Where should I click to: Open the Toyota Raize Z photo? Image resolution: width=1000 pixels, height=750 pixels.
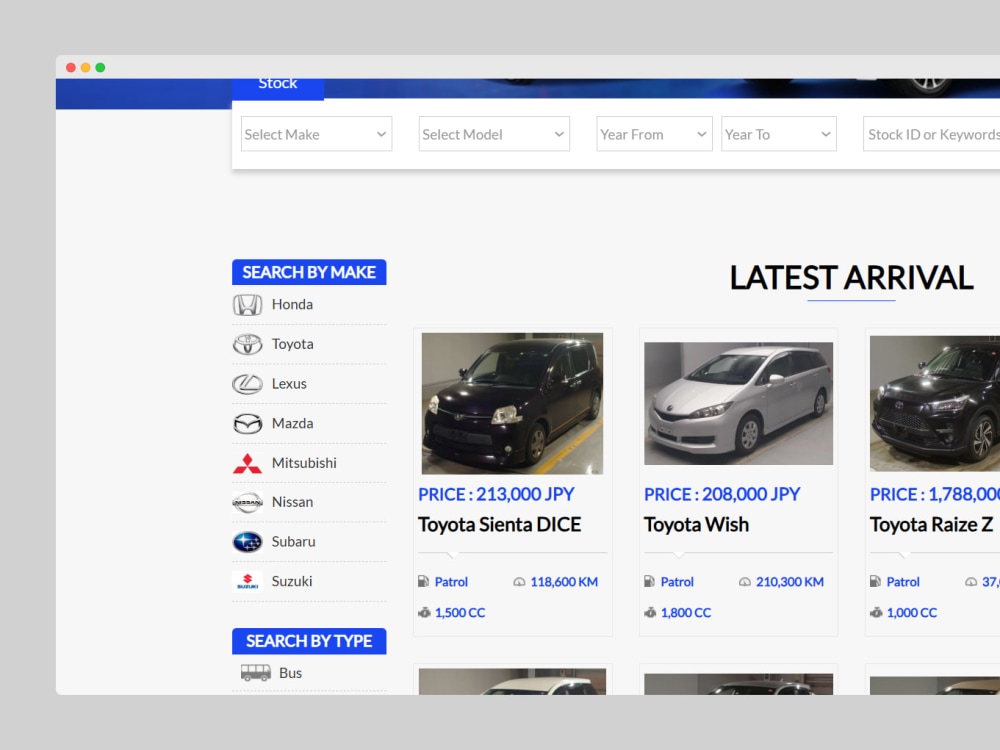click(935, 403)
